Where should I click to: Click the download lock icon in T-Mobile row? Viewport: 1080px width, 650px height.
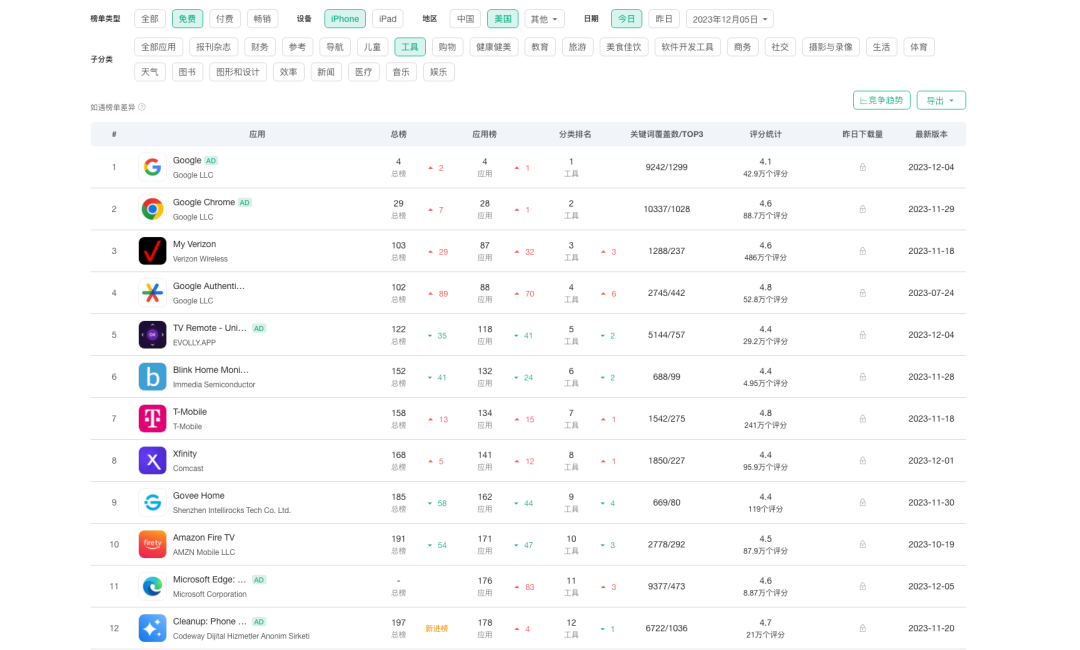pyautogui.click(x=862, y=419)
